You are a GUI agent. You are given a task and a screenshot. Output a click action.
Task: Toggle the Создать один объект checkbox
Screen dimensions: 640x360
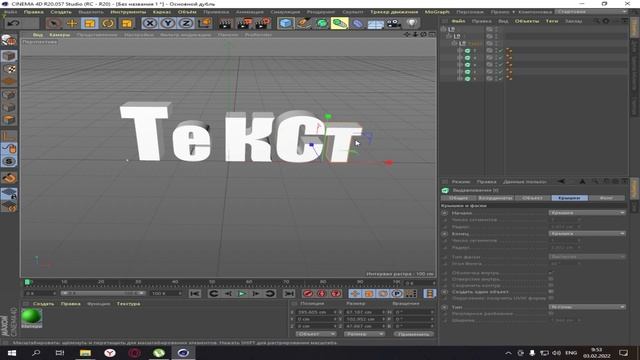pos(551,292)
